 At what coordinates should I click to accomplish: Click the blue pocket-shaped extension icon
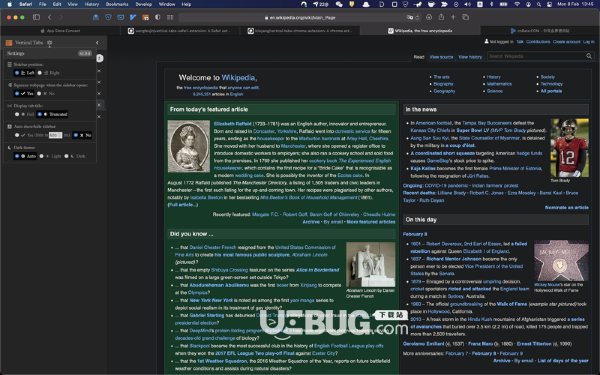(x=121, y=17)
